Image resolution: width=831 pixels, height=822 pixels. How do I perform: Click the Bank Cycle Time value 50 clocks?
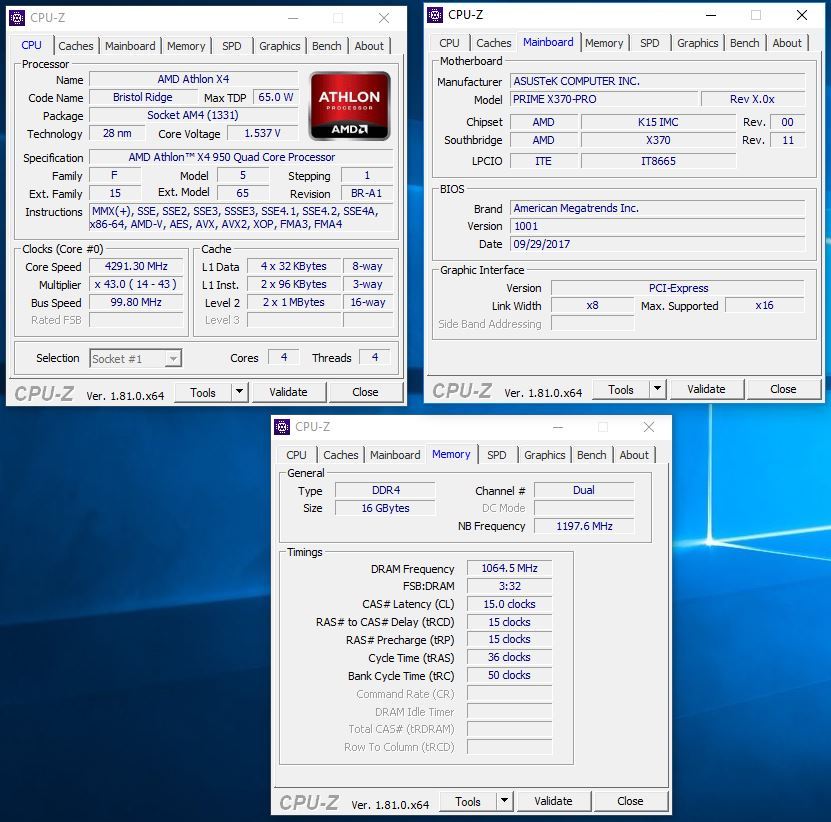[x=509, y=675]
